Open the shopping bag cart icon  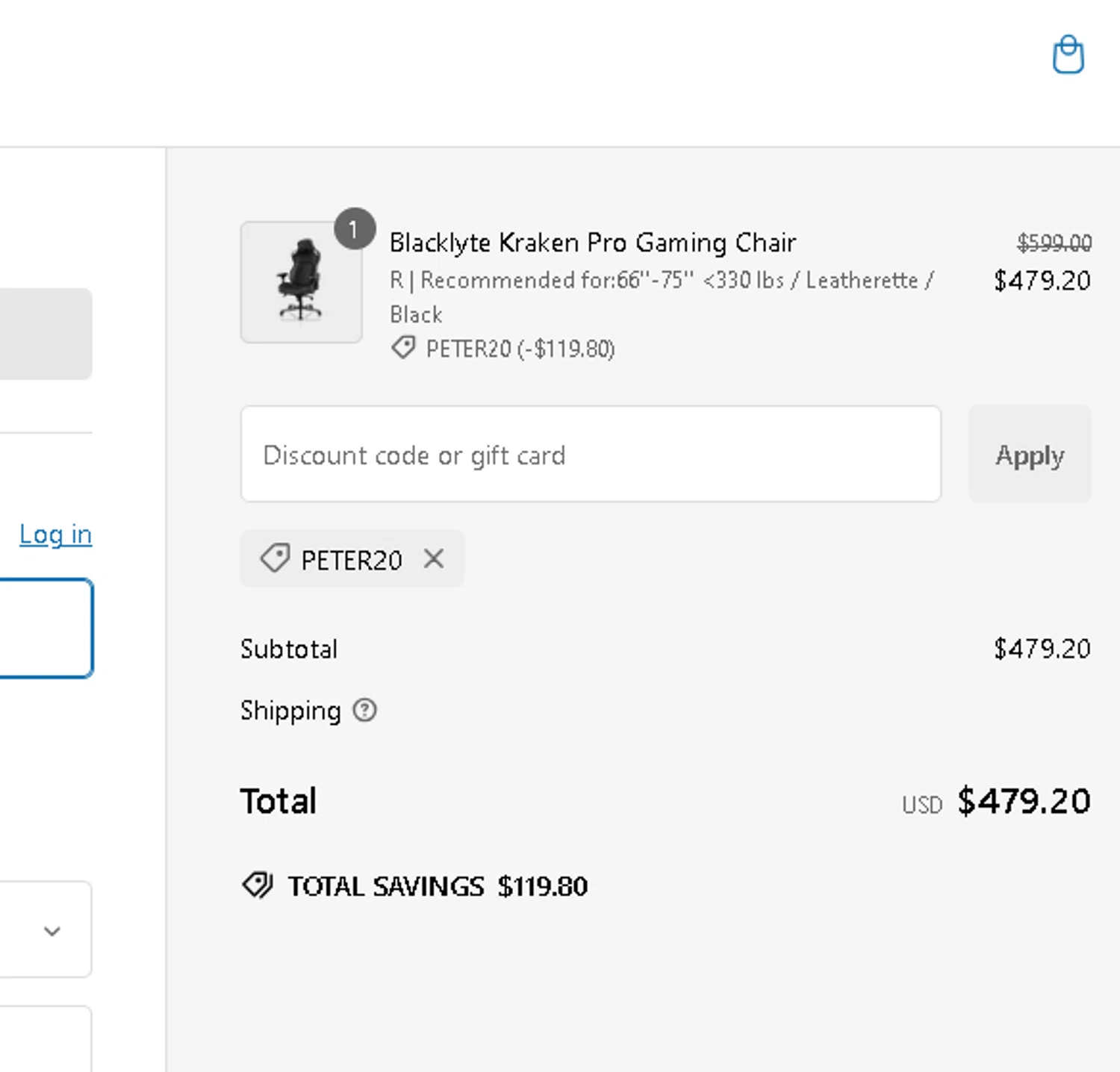click(x=1068, y=54)
